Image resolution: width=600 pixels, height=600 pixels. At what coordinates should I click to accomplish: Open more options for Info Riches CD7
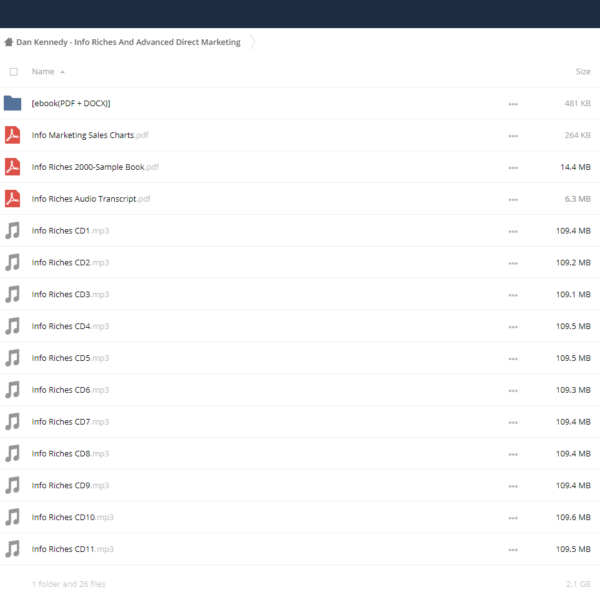(x=513, y=422)
